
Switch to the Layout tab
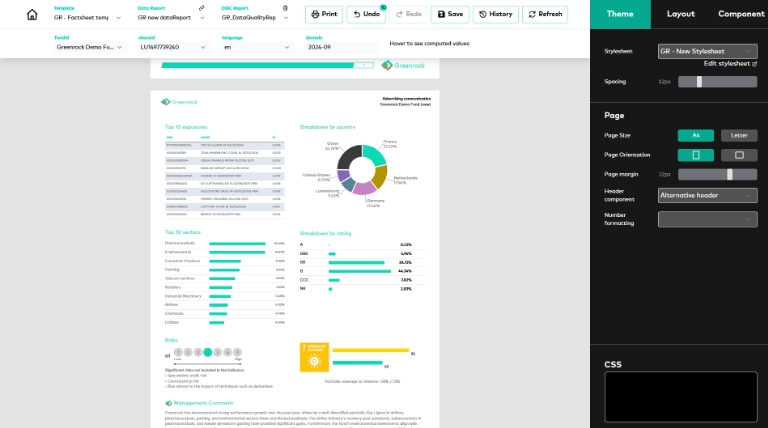pyautogui.click(x=681, y=14)
